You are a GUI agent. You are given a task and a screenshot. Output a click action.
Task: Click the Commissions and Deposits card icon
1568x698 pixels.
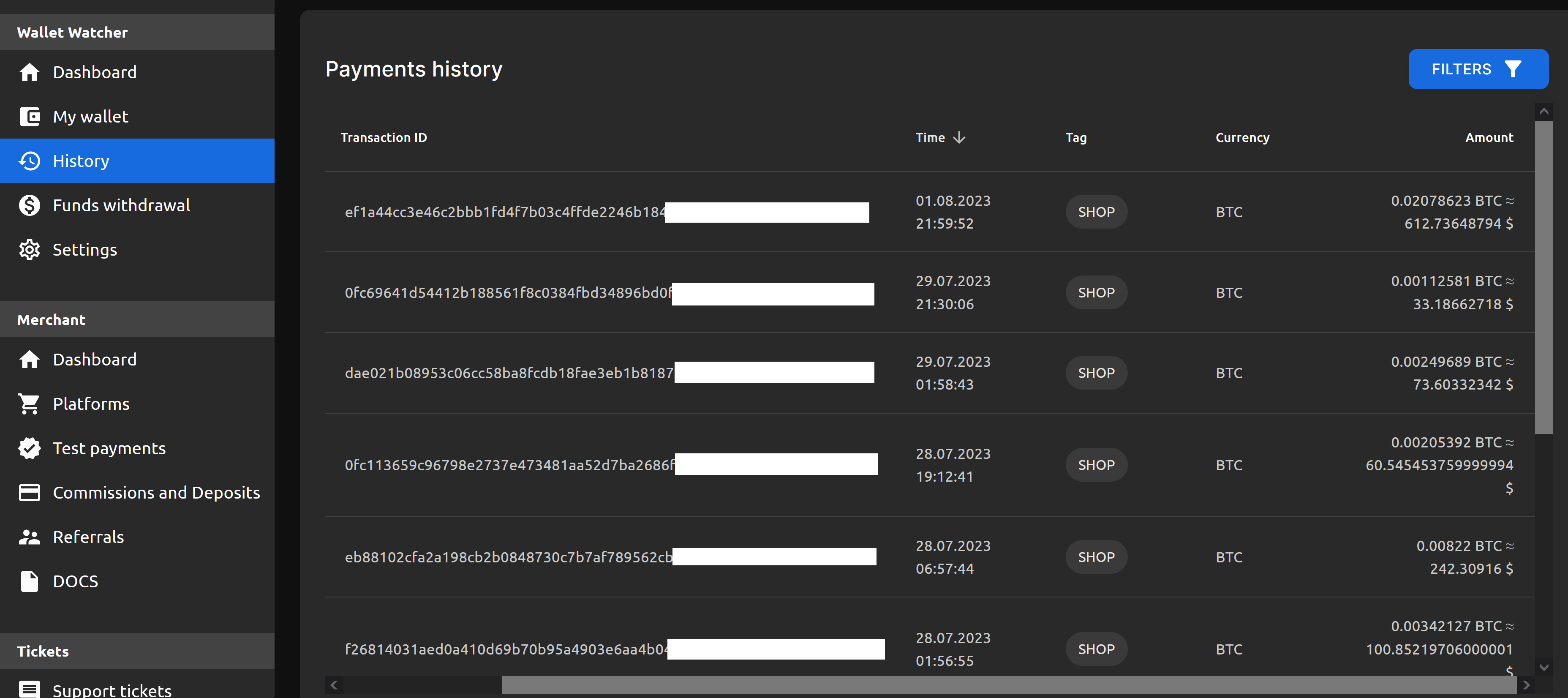click(29, 492)
